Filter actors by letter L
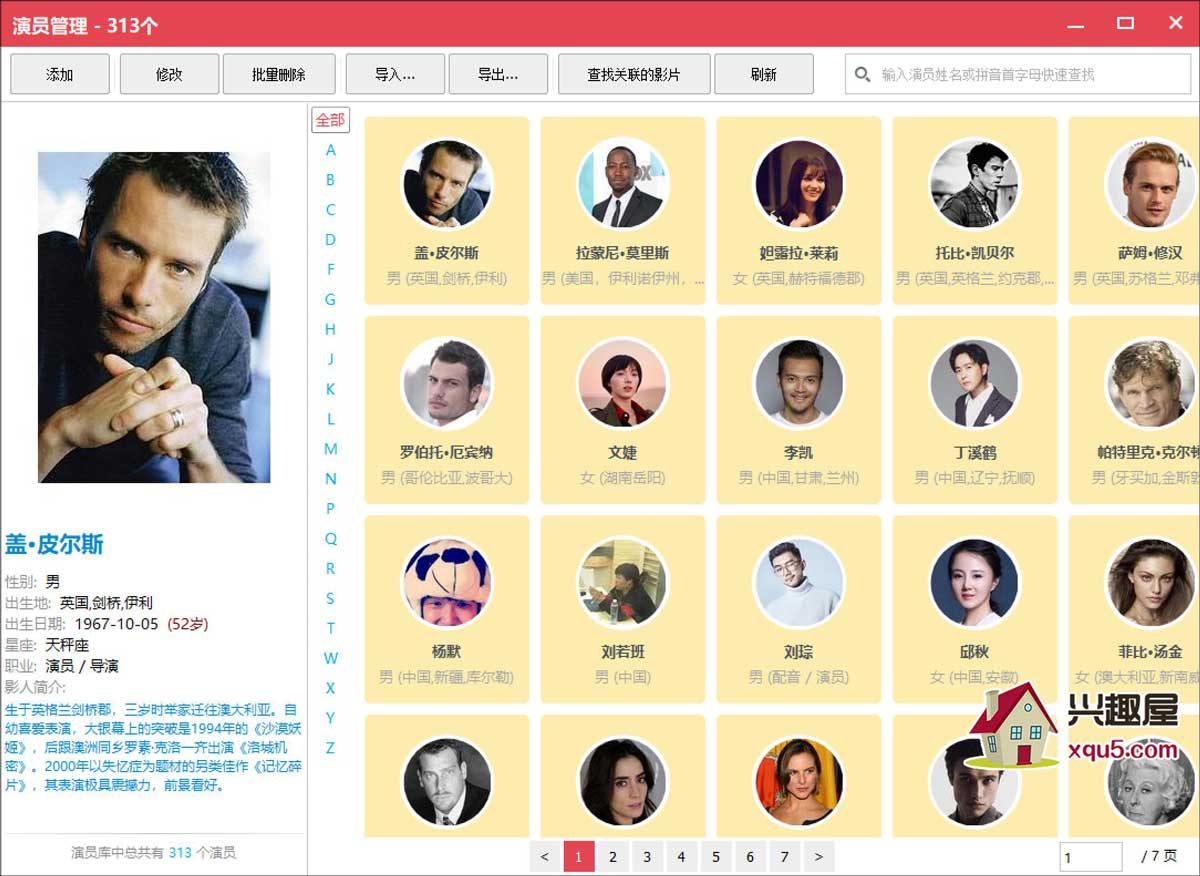1200x876 pixels. 331,419
